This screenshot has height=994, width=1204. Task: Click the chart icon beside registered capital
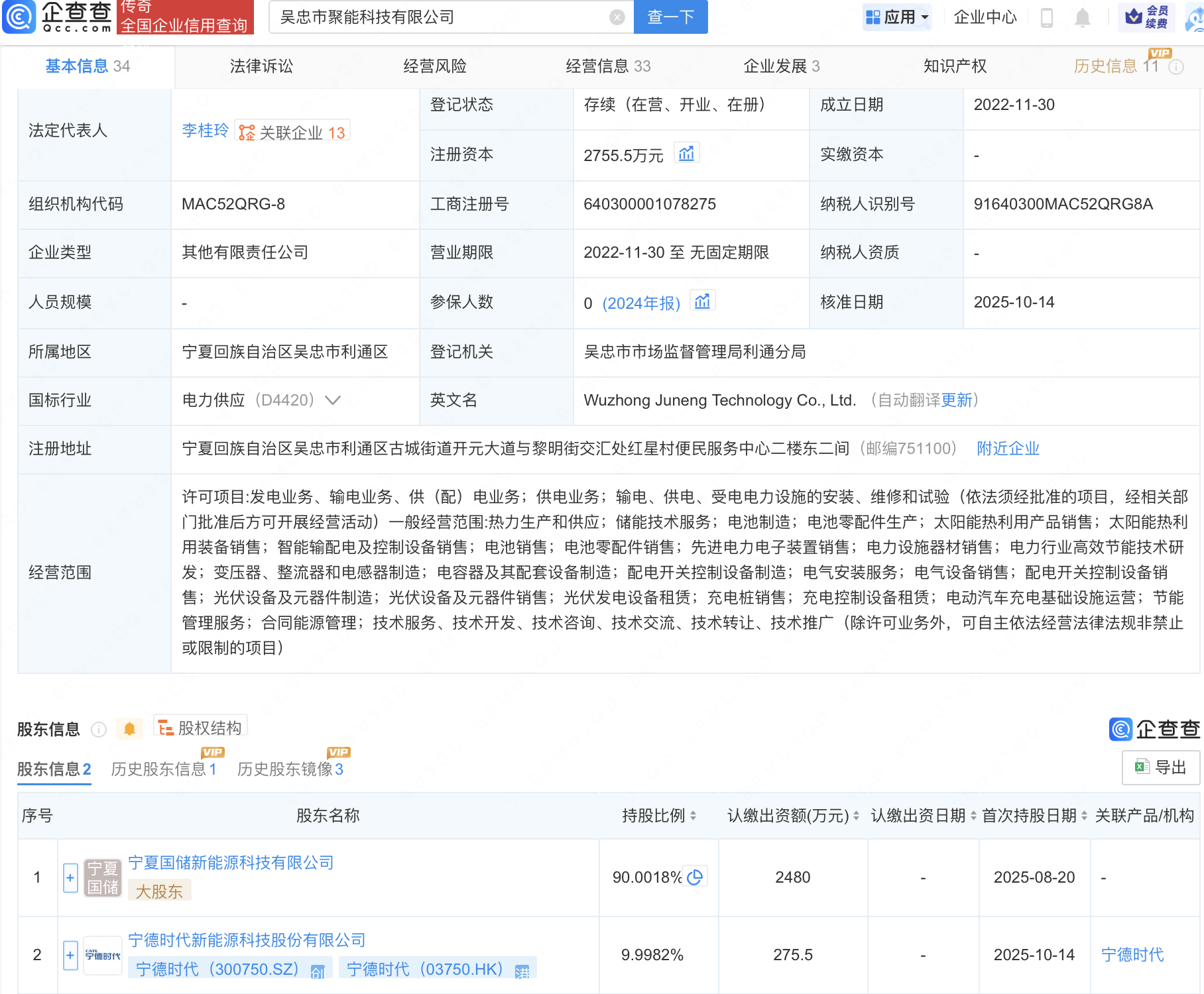(x=686, y=154)
